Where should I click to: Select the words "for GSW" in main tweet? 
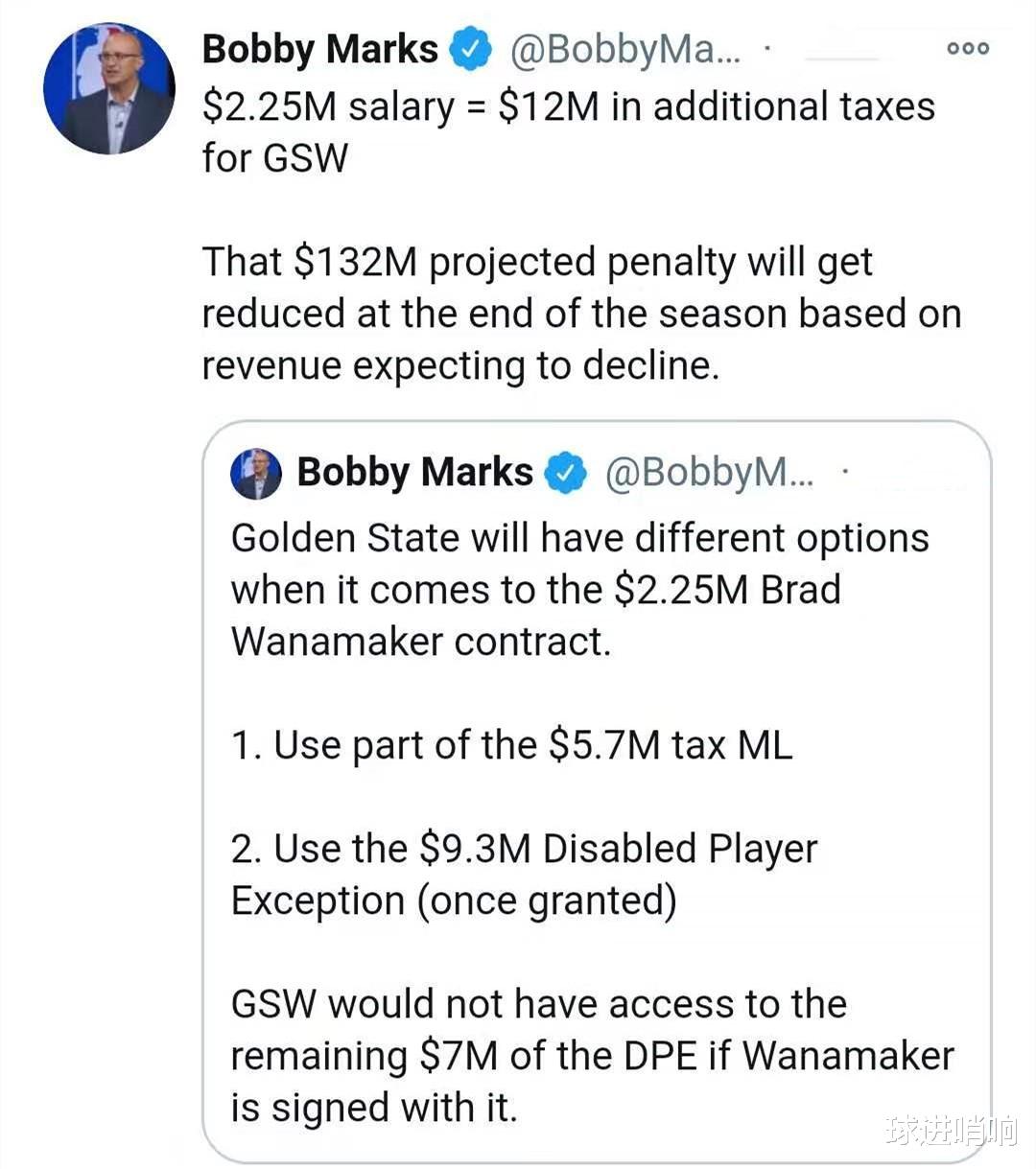(x=274, y=157)
